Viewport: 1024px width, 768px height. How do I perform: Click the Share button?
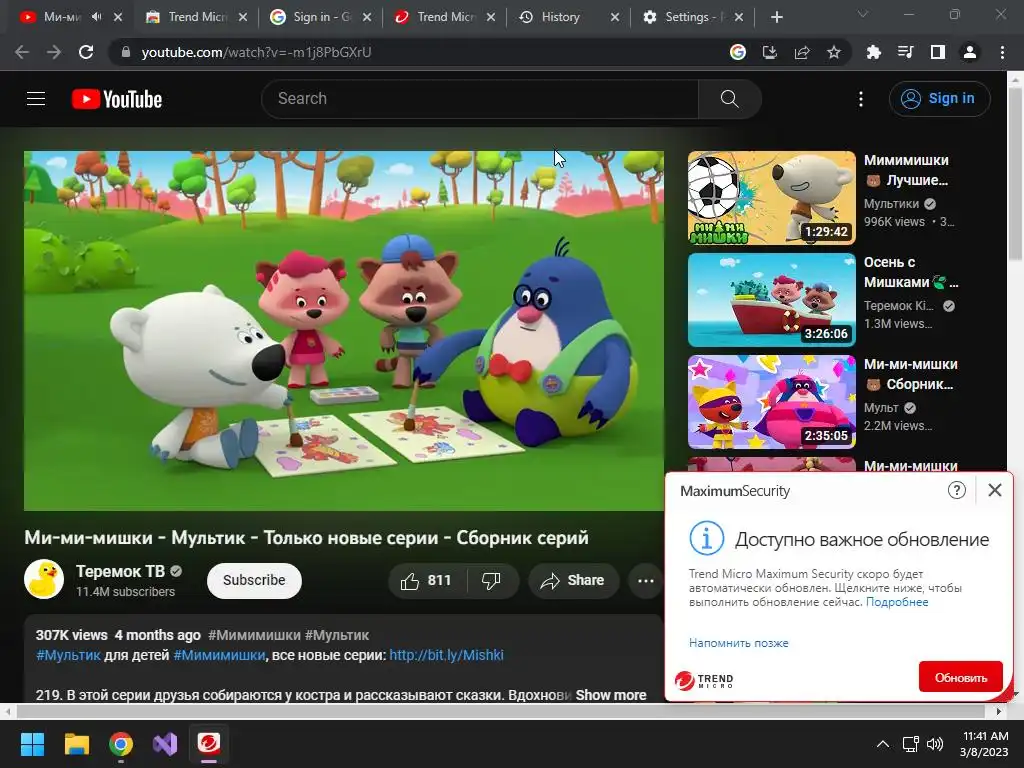pos(573,581)
